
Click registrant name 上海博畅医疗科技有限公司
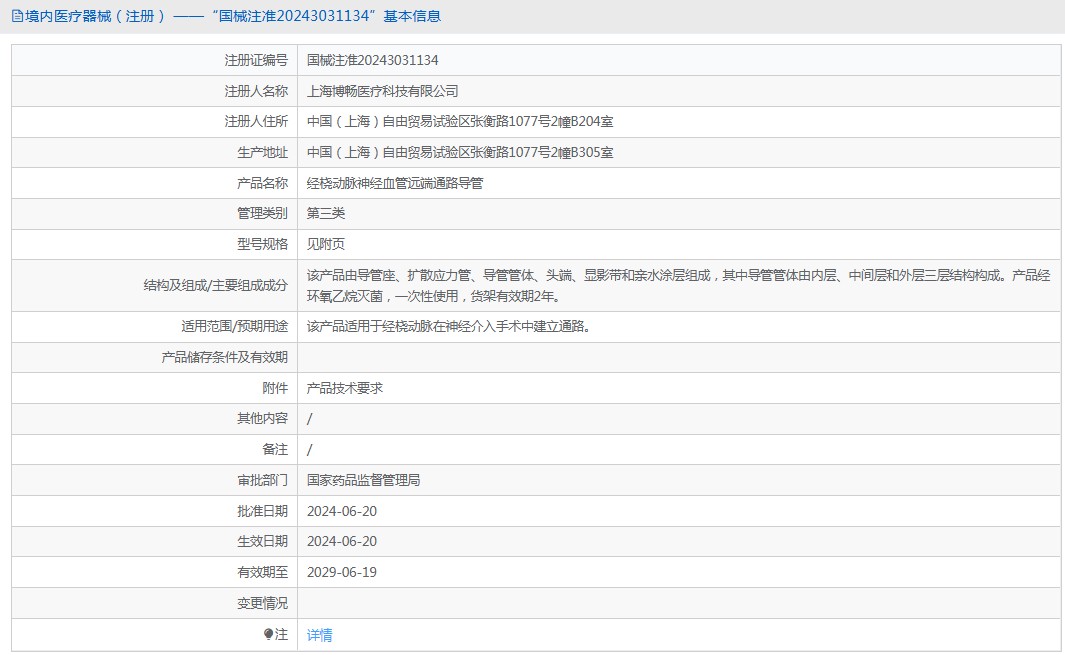(382, 91)
